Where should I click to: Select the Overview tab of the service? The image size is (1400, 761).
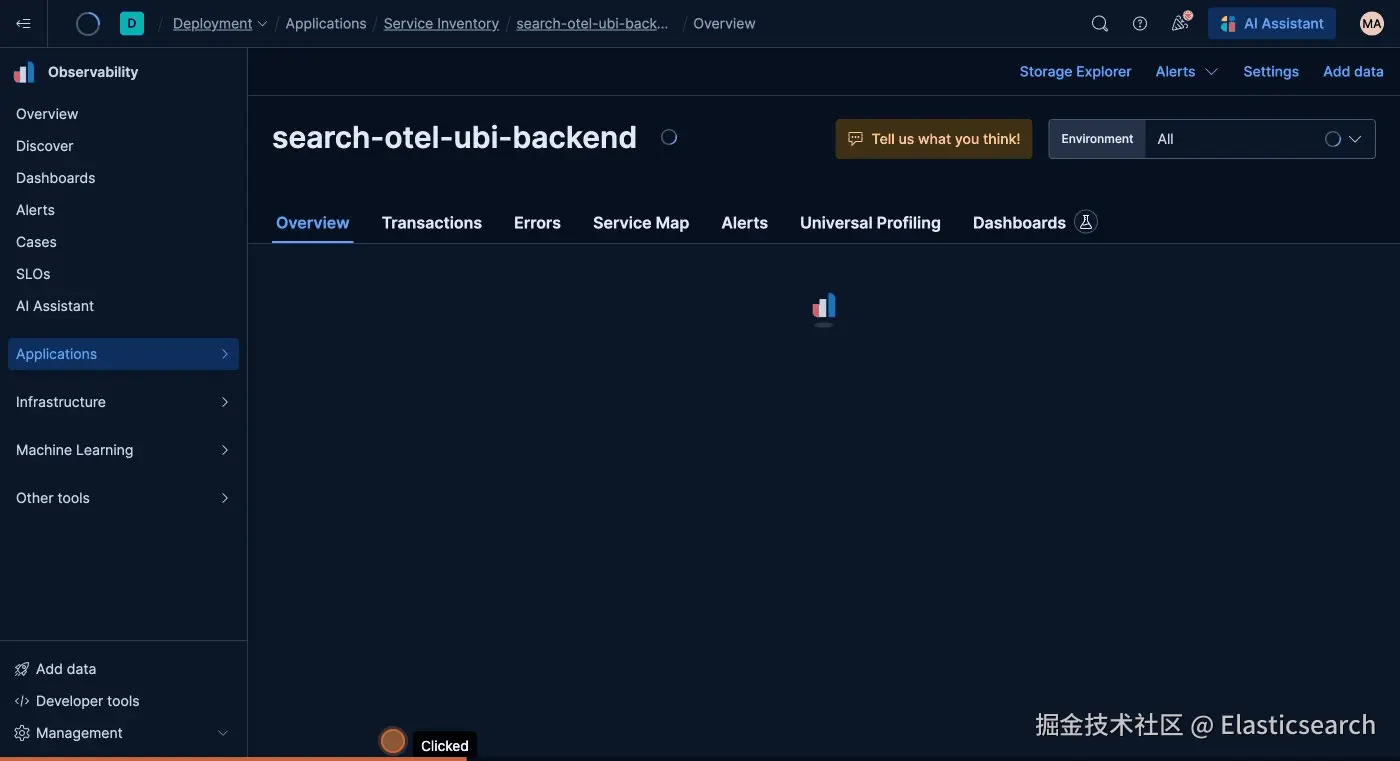coord(313,222)
